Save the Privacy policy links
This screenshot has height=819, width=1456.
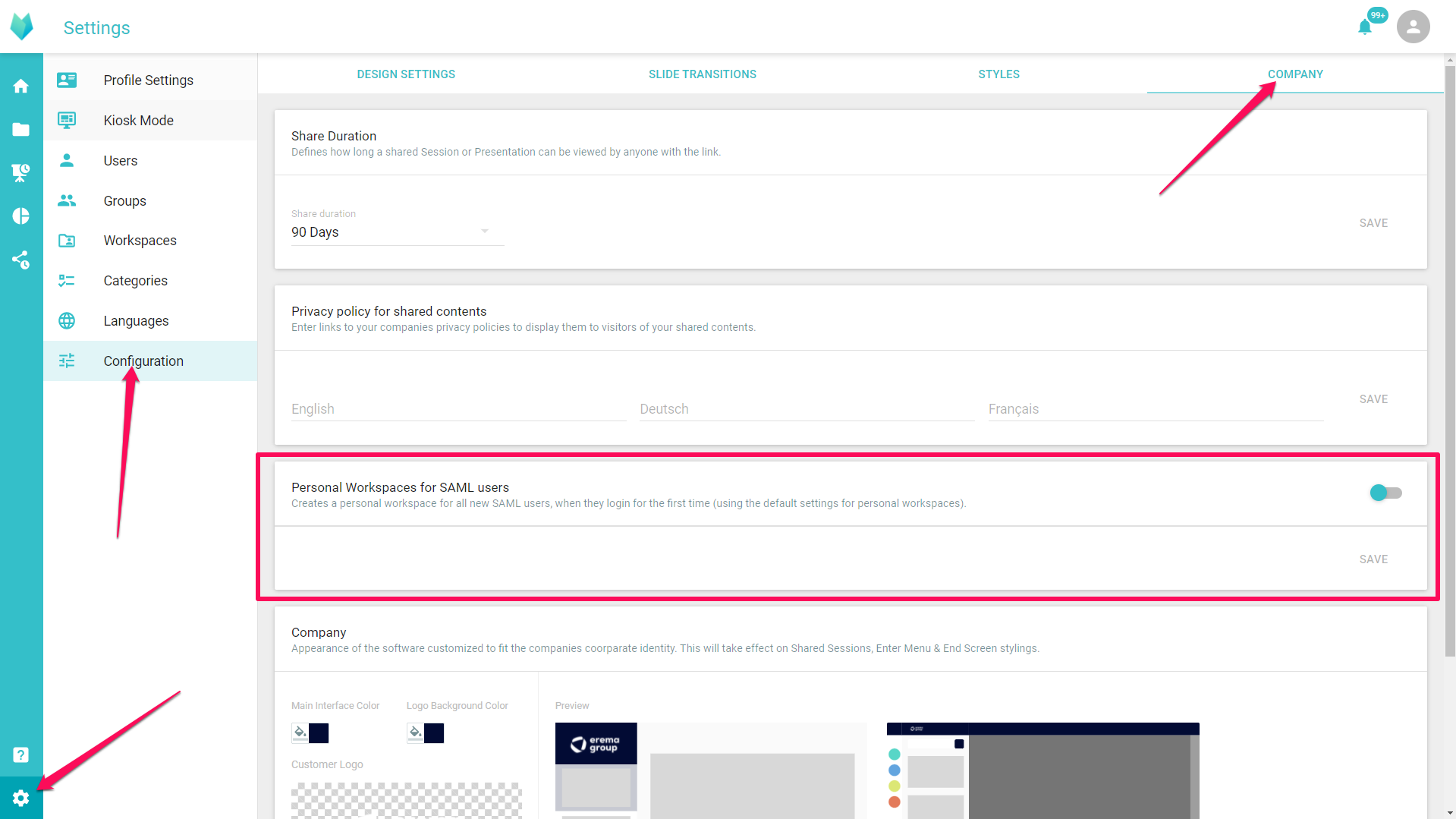pos(1373,399)
